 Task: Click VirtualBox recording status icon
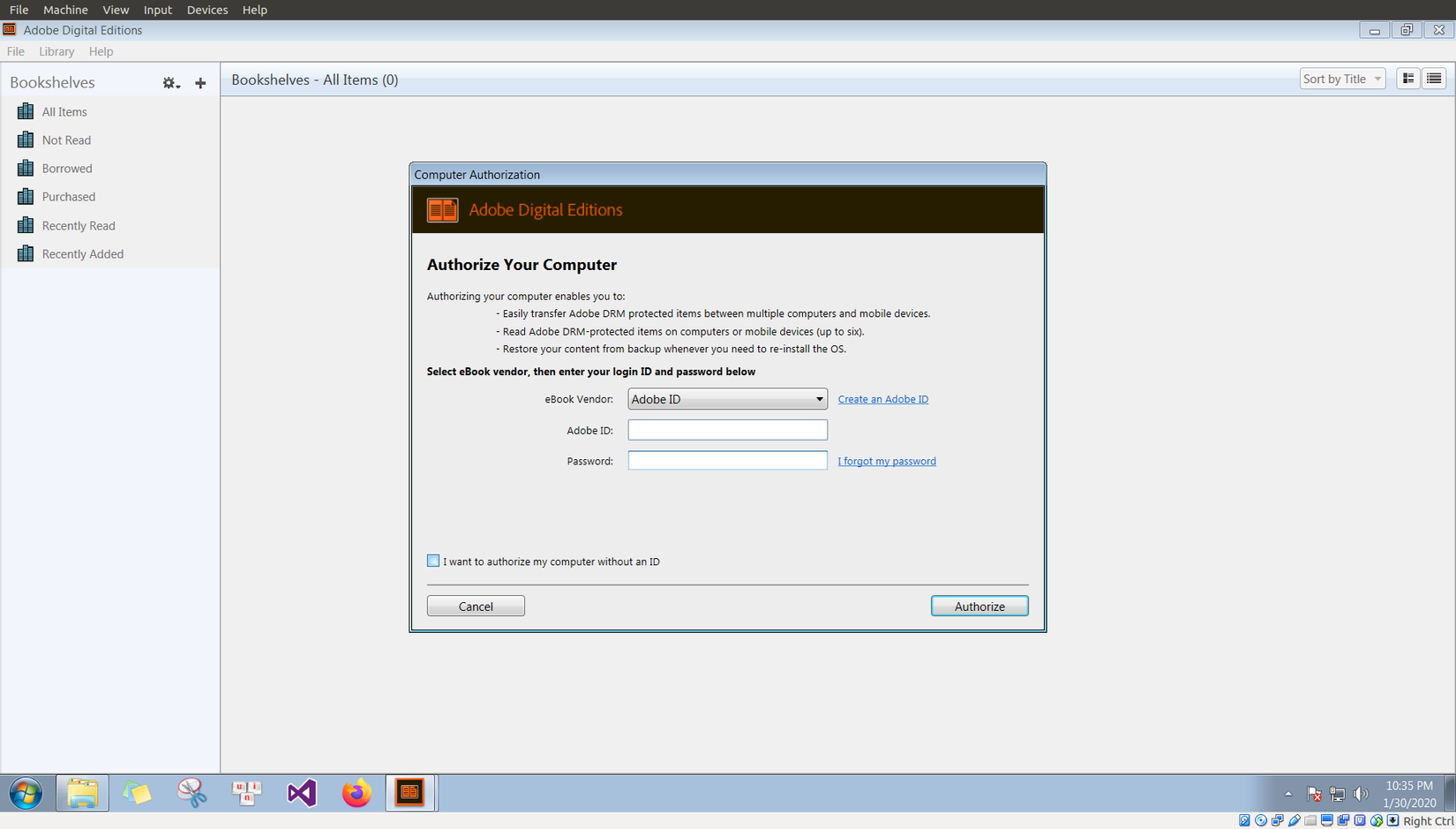coord(1344,821)
